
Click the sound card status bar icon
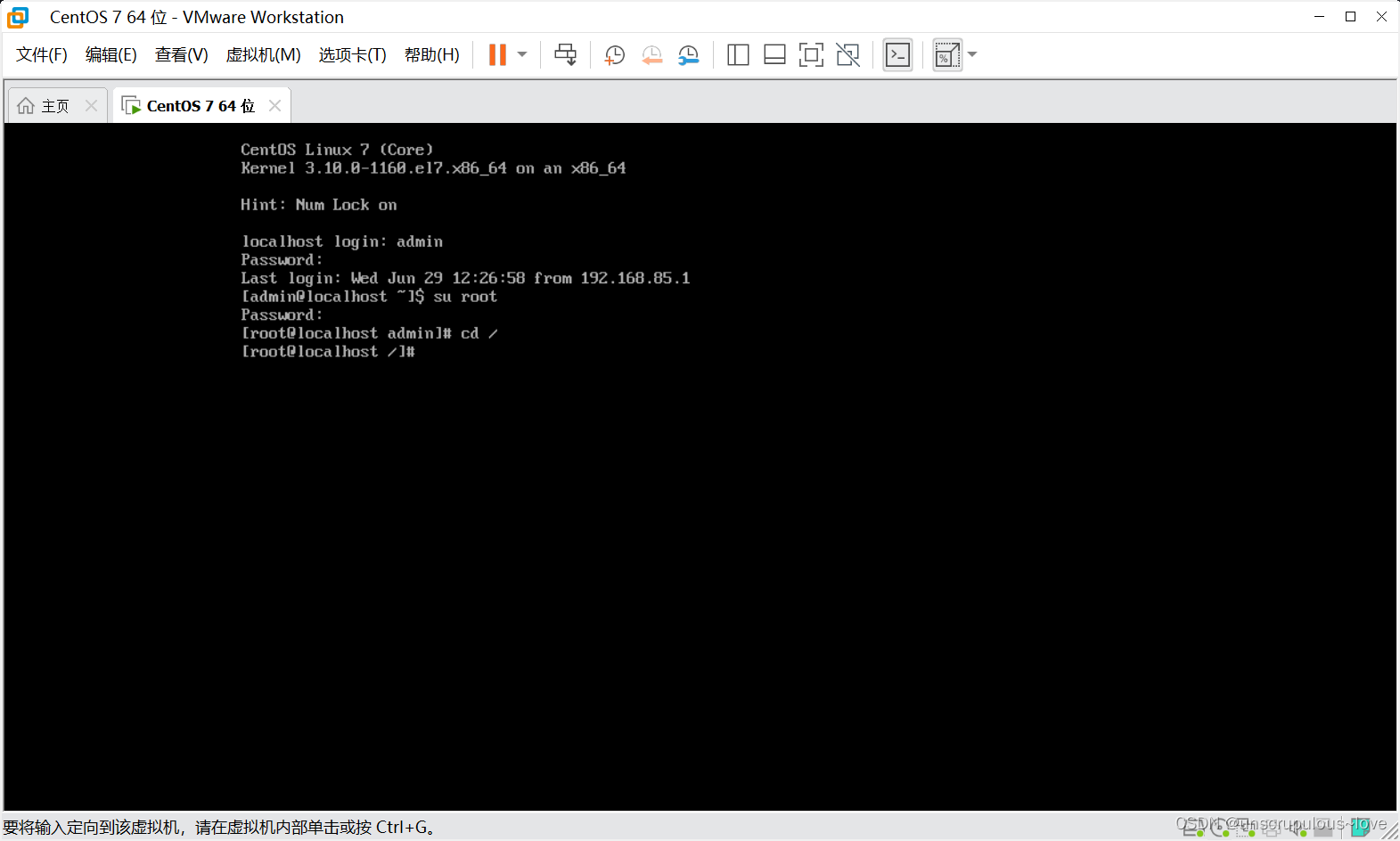pyautogui.click(x=1298, y=827)
